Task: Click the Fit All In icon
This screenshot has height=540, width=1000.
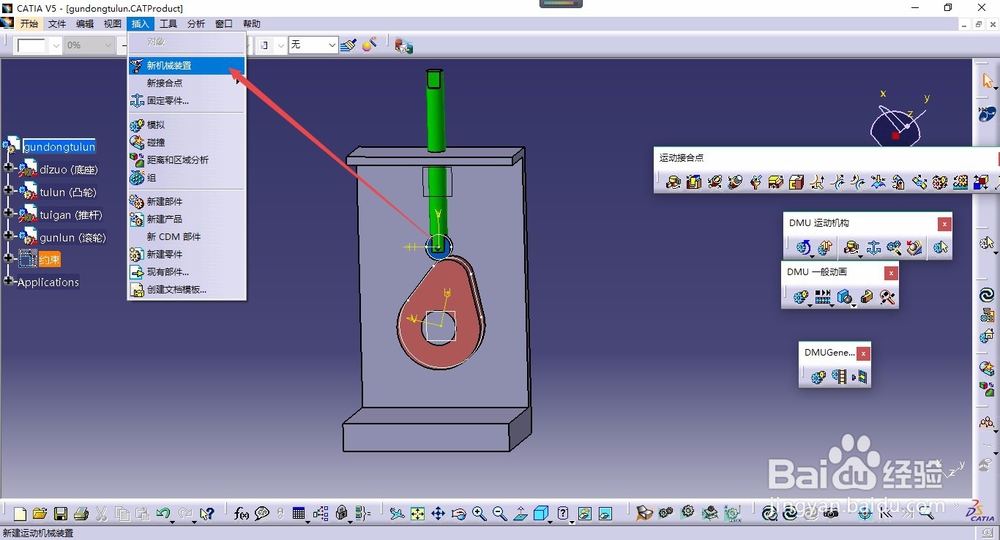Action: [x=418, y=513]
